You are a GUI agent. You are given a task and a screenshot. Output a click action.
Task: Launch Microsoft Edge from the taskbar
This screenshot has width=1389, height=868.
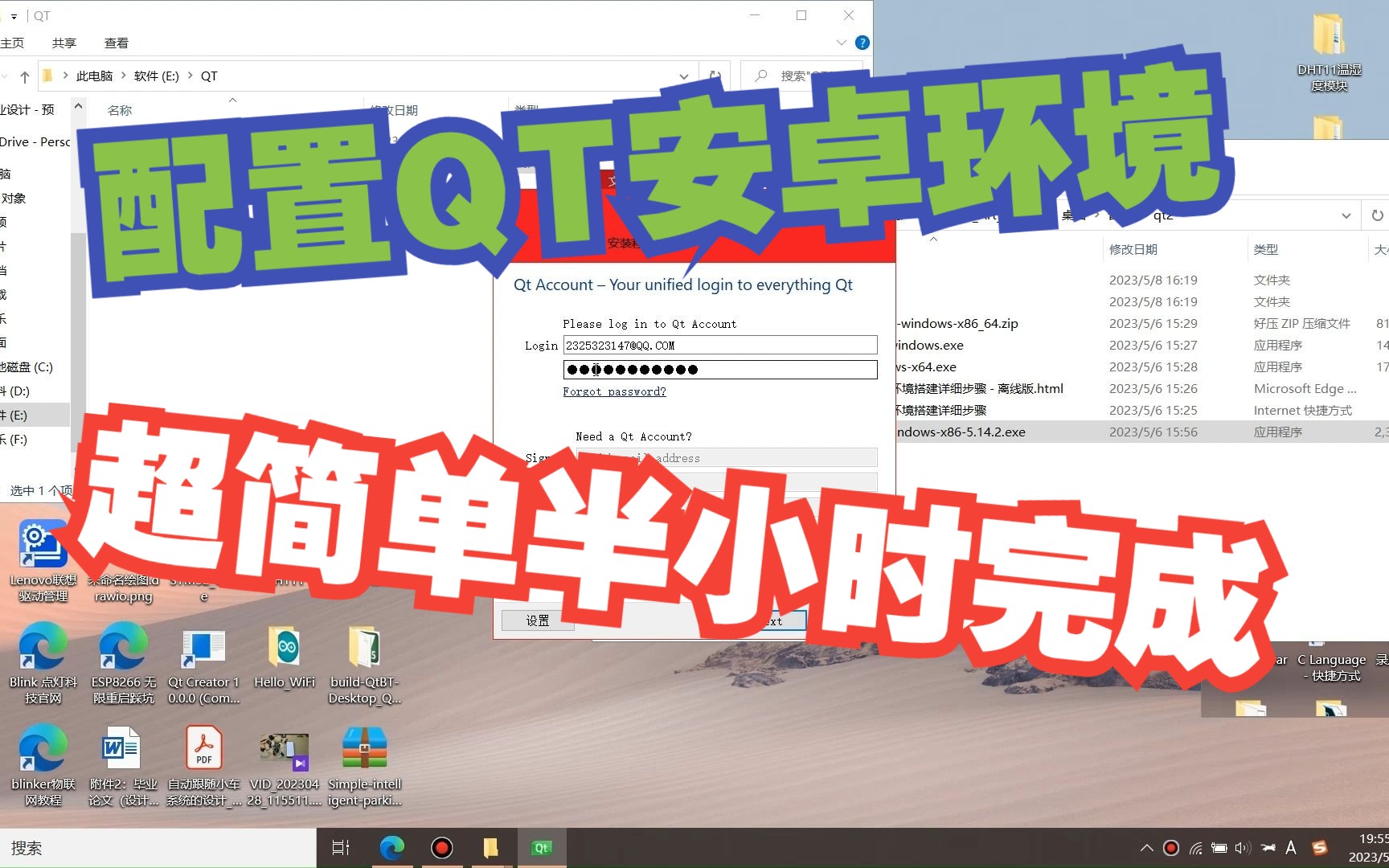[x=391, y=848]
